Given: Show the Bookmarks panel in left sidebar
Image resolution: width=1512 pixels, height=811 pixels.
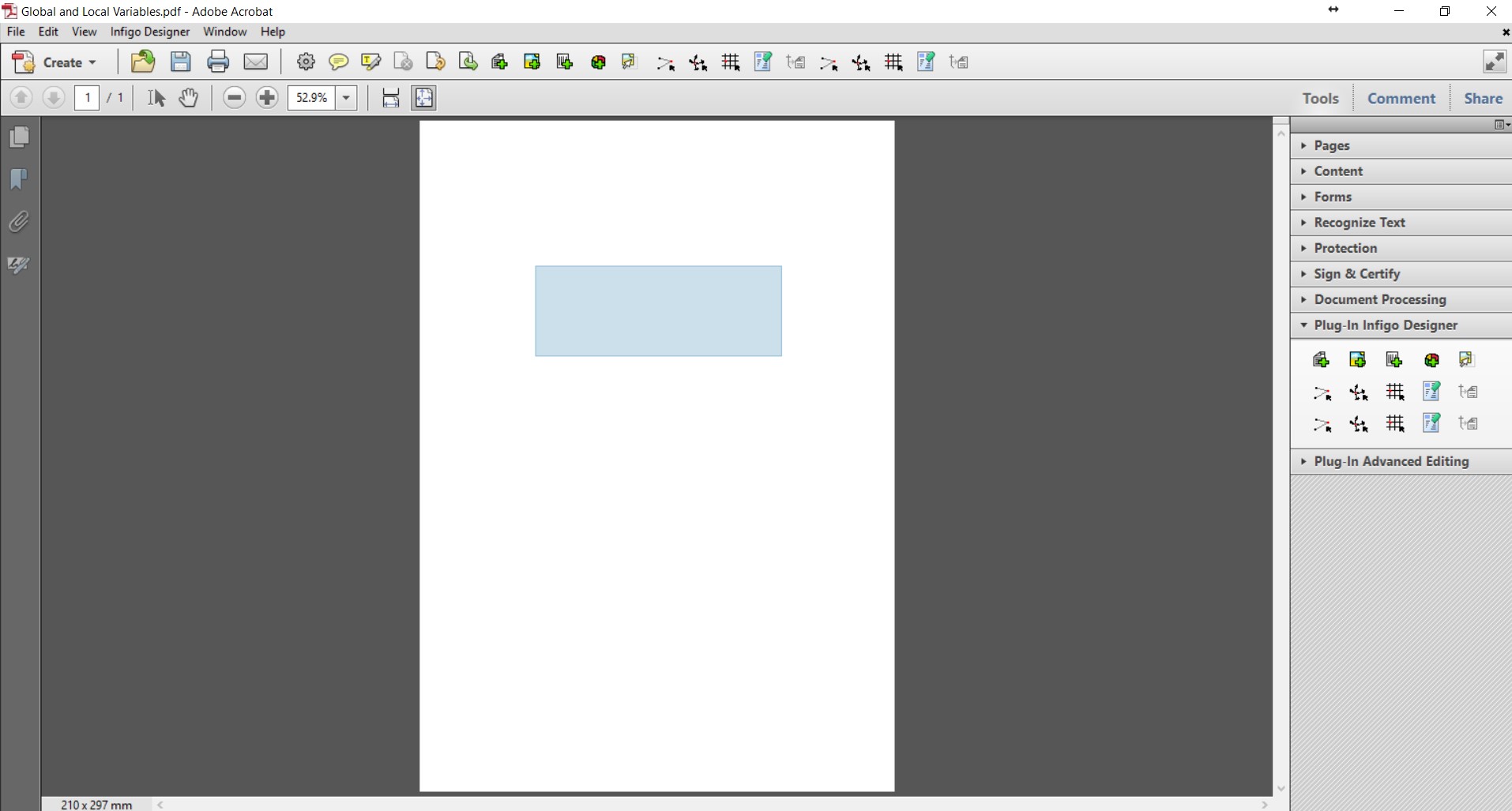Looking at the screenshot, I should 19,179.
